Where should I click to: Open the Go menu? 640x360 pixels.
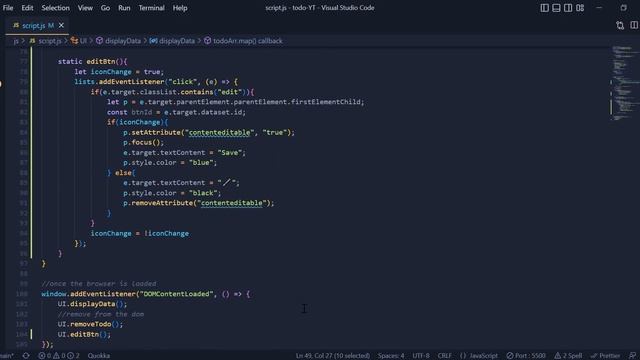[105, 8]
